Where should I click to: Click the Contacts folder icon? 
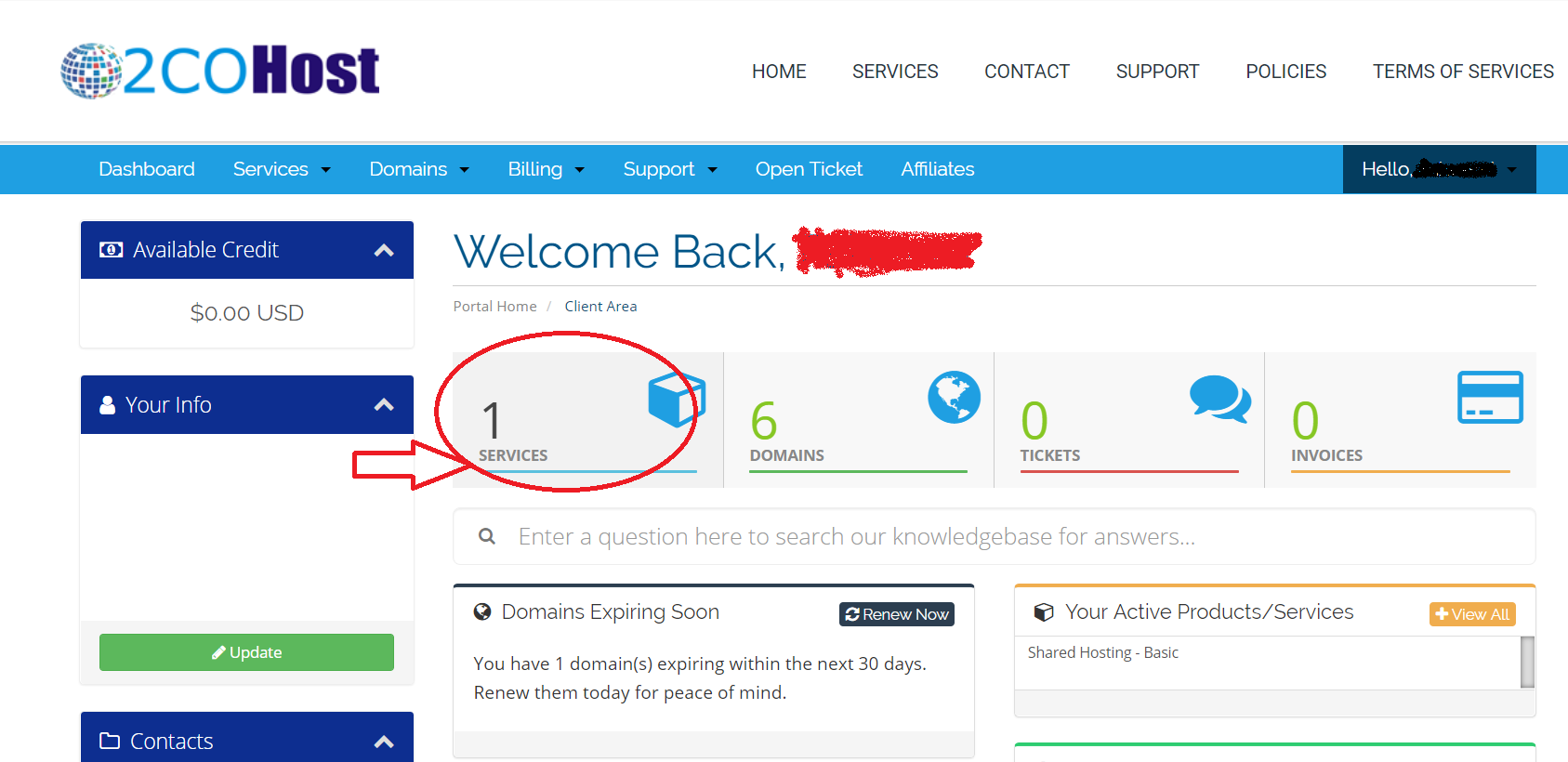[110, 741]
